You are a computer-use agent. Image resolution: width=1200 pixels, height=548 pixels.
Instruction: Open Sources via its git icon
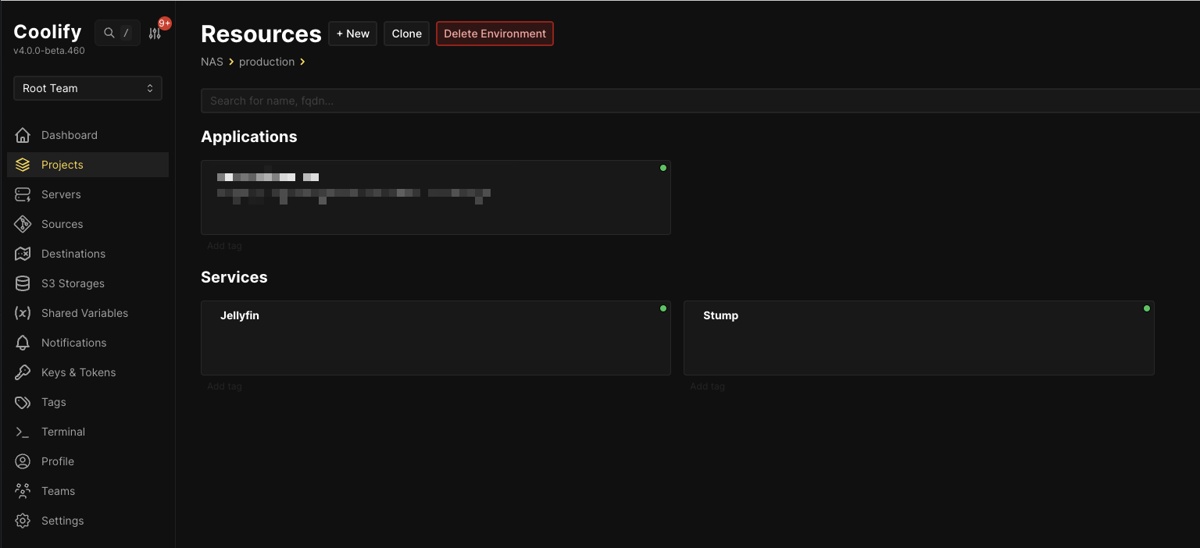22,224
